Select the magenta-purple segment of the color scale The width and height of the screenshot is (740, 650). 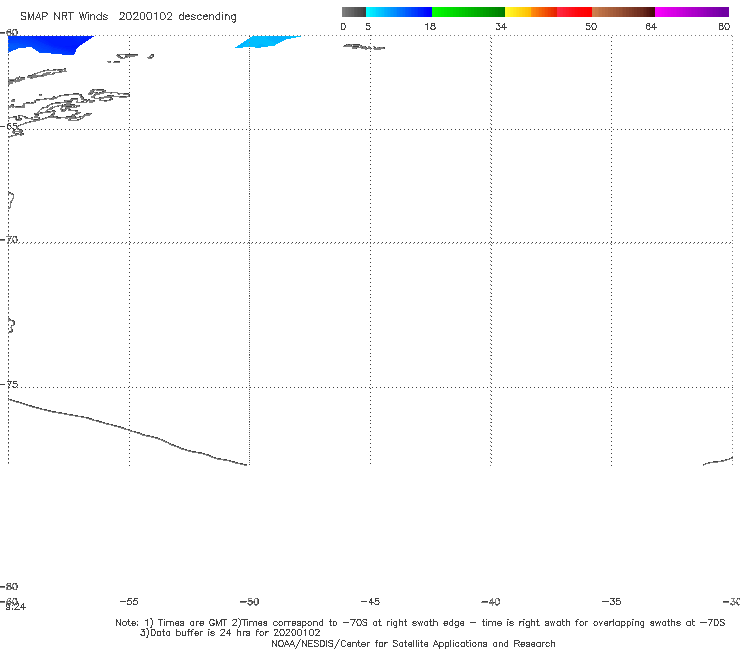tap(692, 12)
